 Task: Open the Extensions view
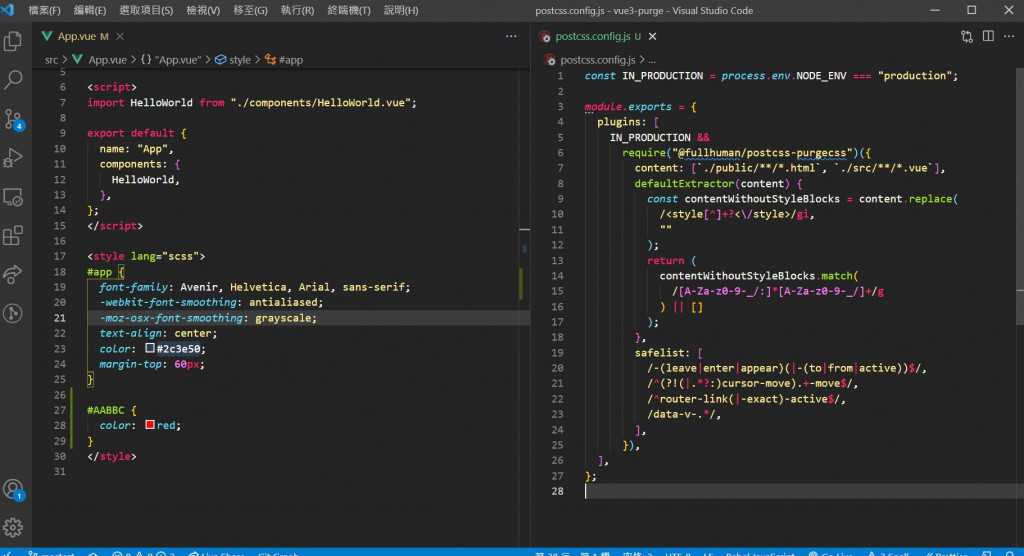(x=14, y=236)
